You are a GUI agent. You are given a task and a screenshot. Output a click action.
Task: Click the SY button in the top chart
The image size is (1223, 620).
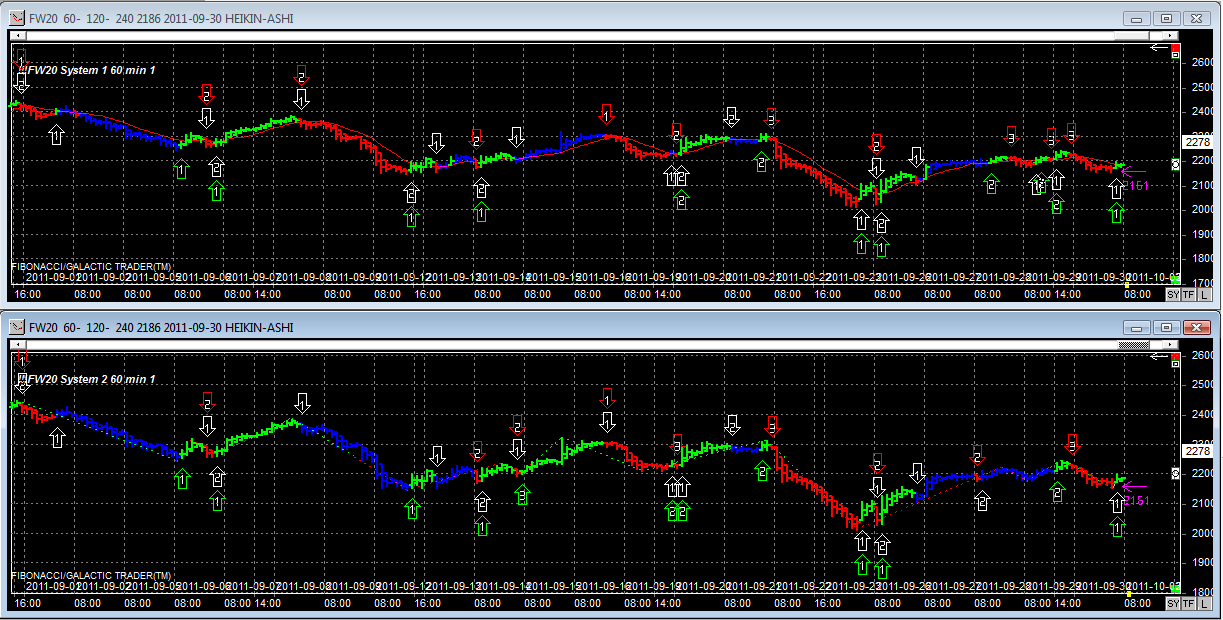click(1173, 295)
